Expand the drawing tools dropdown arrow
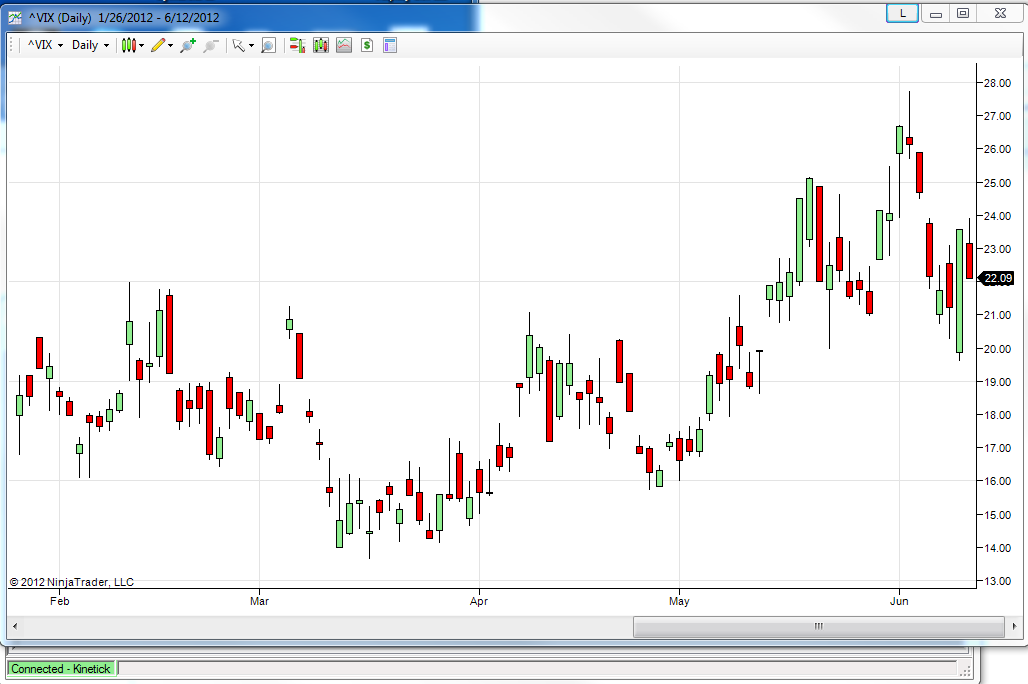 170,46
